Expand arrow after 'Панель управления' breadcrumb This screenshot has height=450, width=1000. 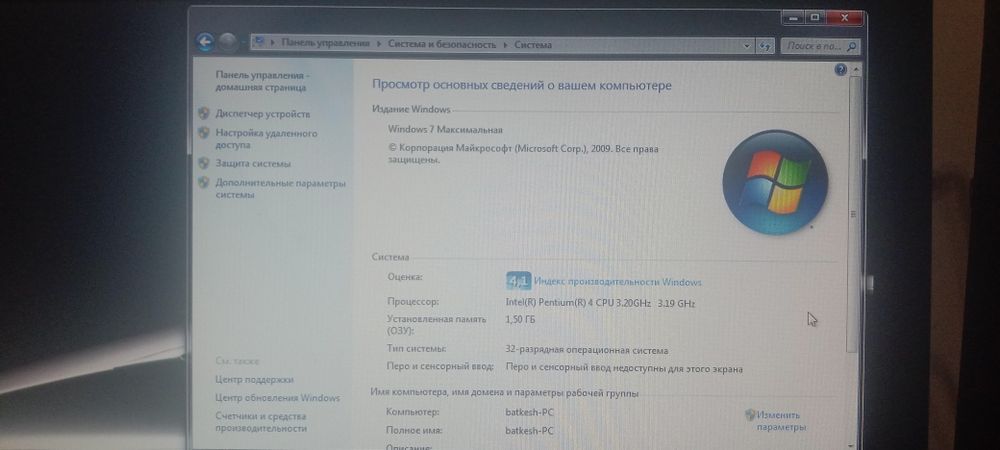pyautogui.click(x=379, y=44)
